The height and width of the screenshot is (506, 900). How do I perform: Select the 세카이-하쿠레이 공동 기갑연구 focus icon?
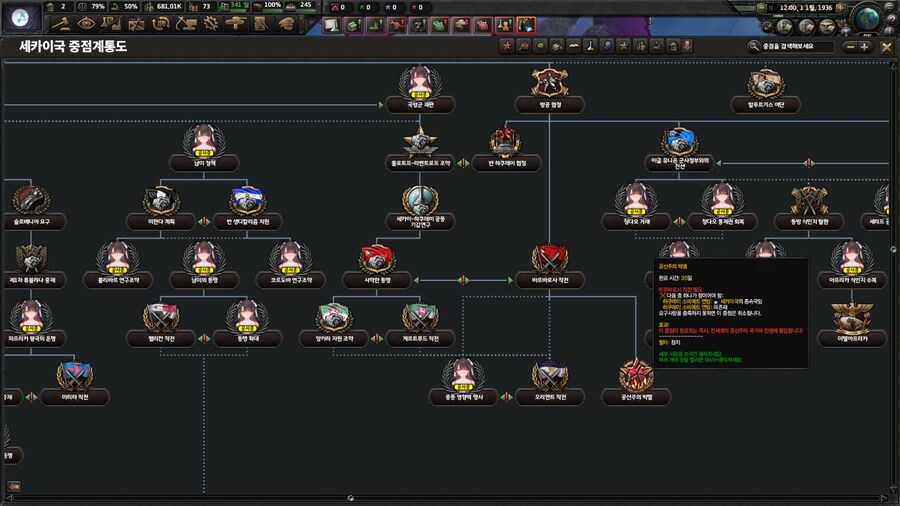coord(420,201)
